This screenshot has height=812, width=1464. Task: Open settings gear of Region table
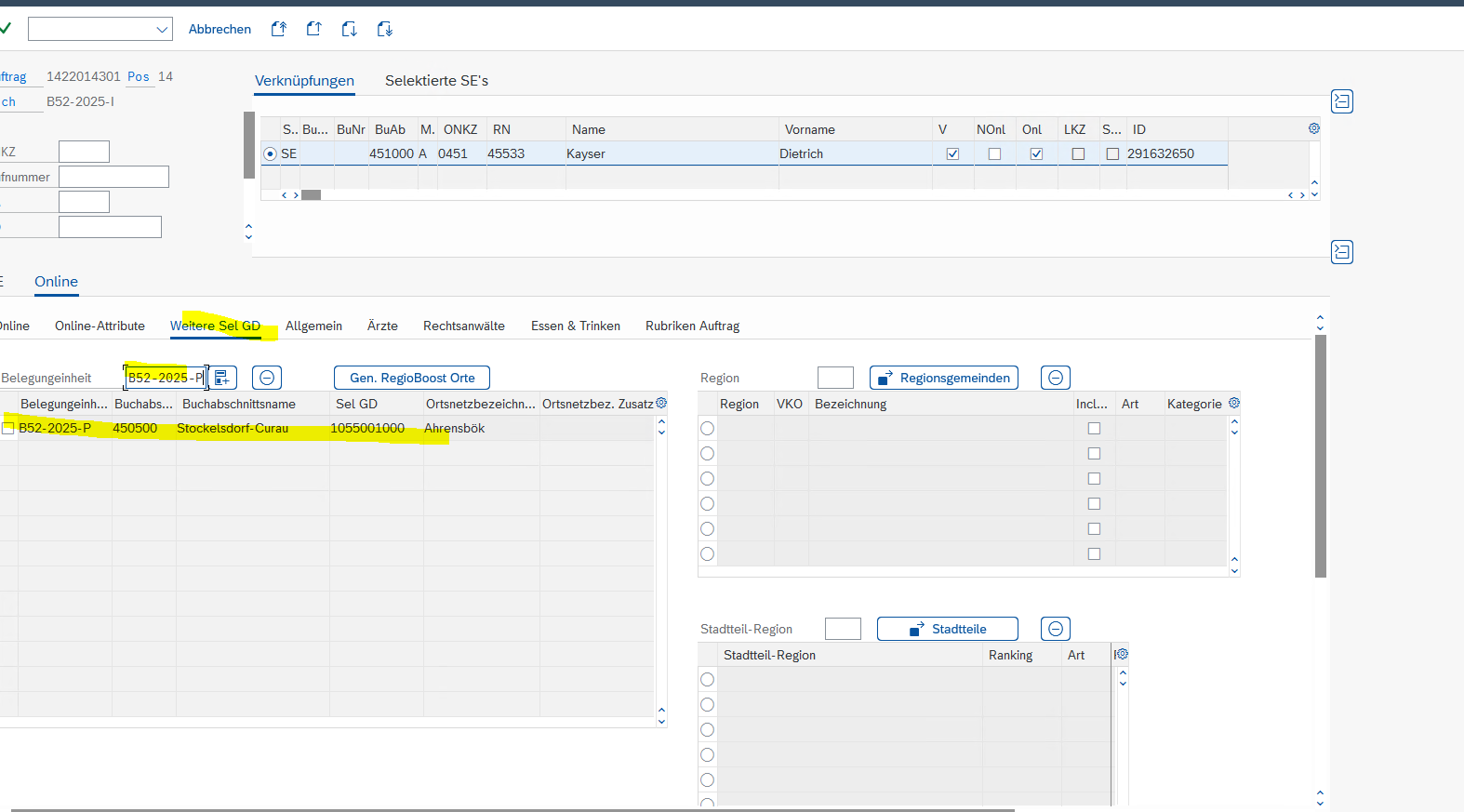pyautogui.click(x=1234, y=403)
